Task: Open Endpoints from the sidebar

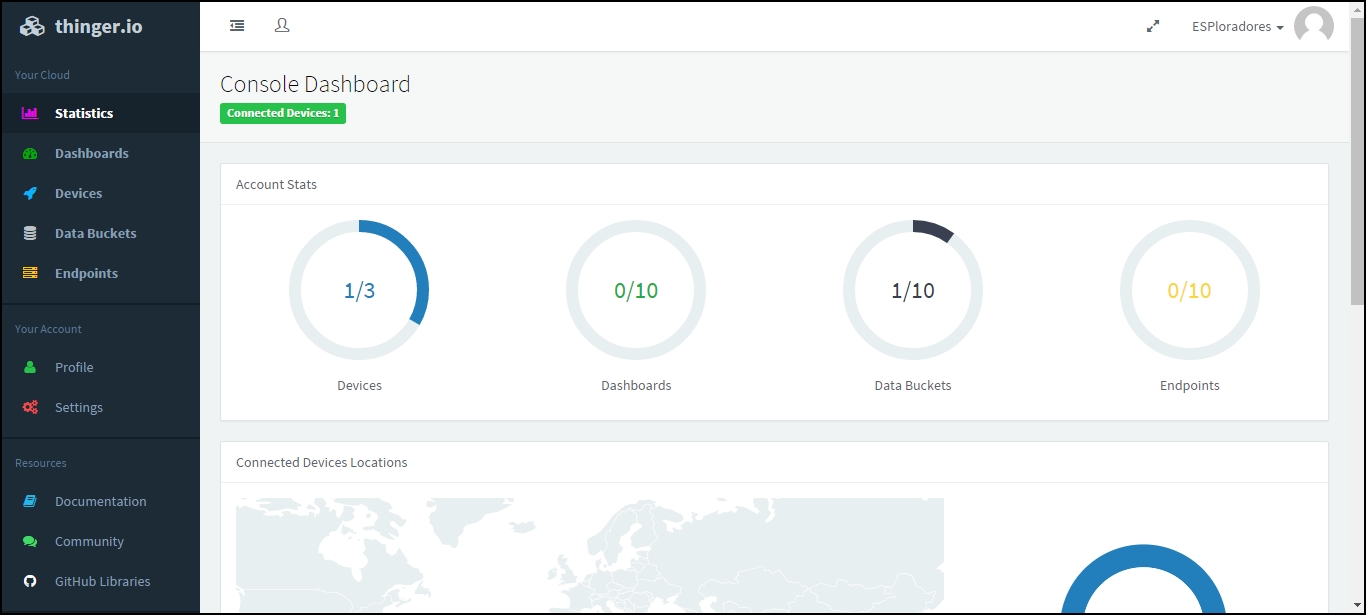Action: (100, 273)
